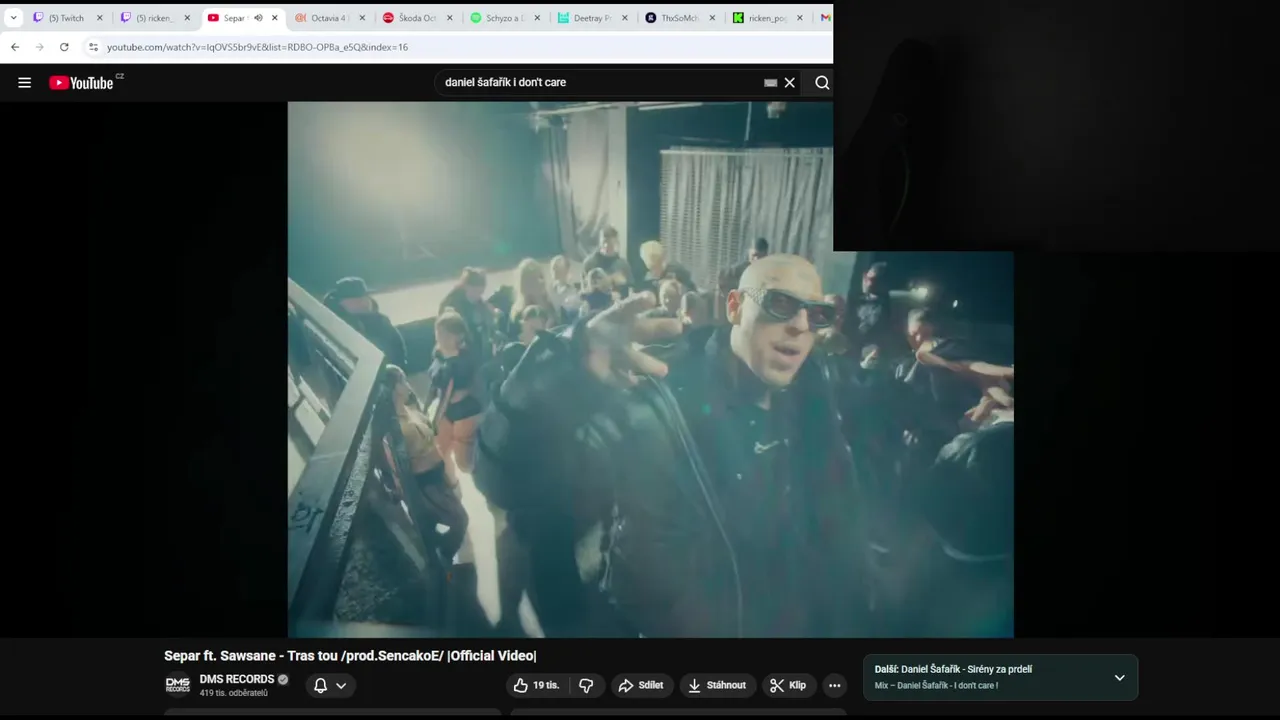Close the ThxSoMch tab

point(712,18)
